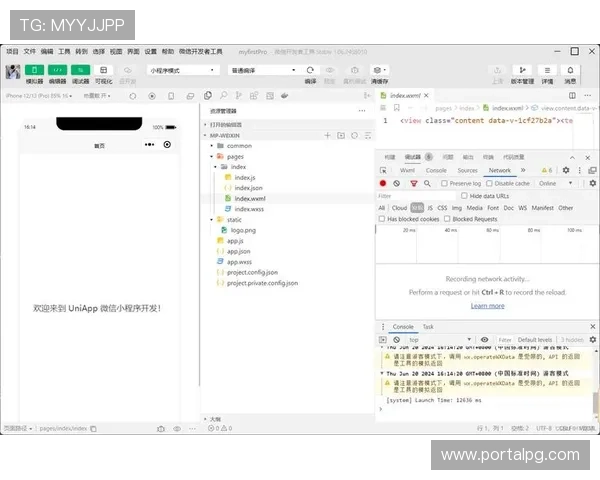This screenshot has width=600, height=480.
Task: Click the clear network log icon
Action: pos(397,184)
